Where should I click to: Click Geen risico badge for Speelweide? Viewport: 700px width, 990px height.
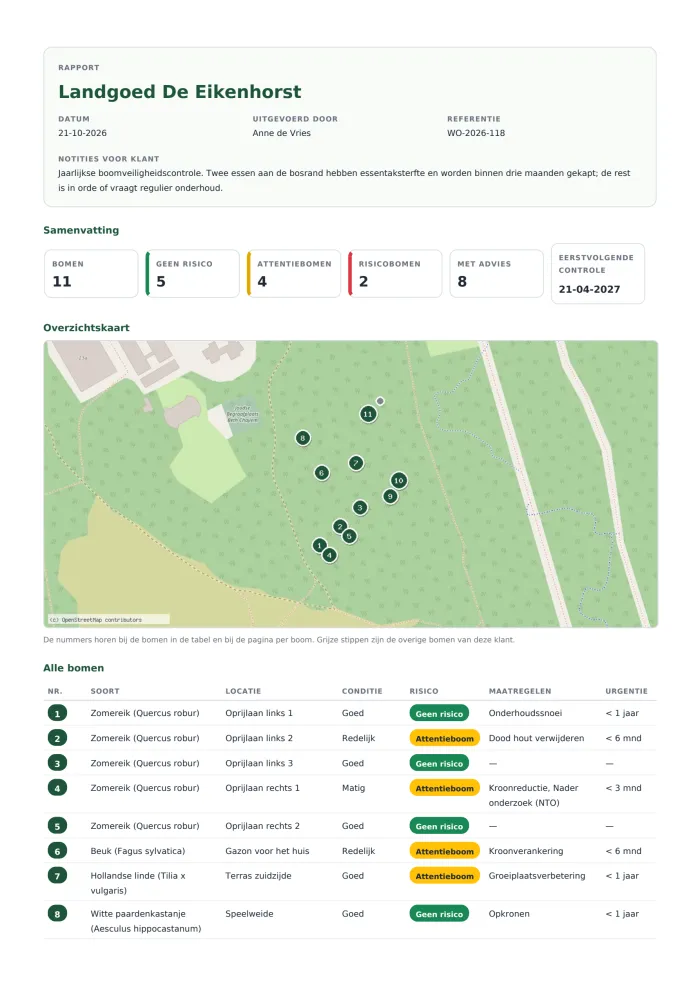point(439,914)
